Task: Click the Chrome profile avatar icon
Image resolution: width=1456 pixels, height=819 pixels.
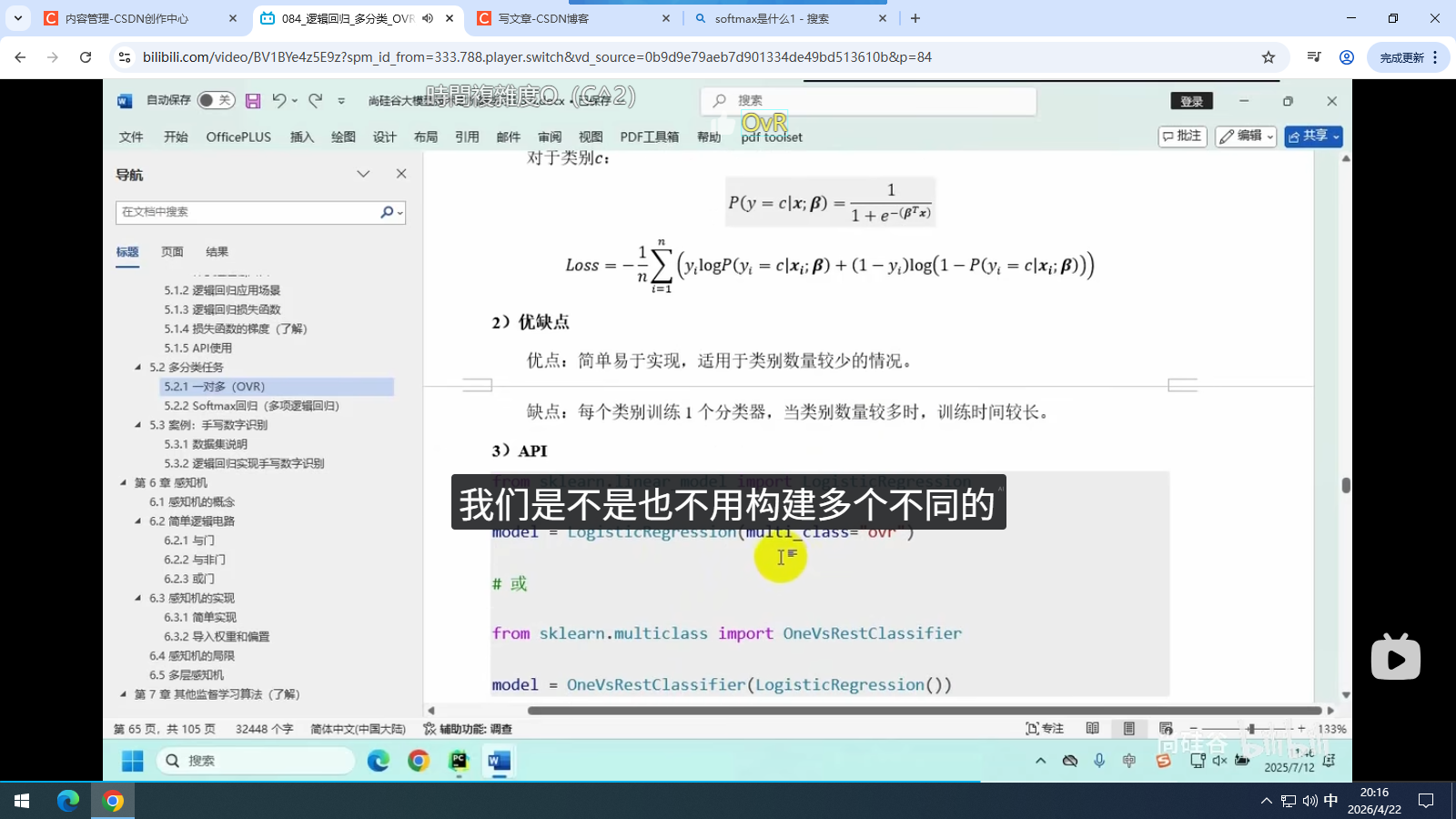Action: pos(1347,57)
